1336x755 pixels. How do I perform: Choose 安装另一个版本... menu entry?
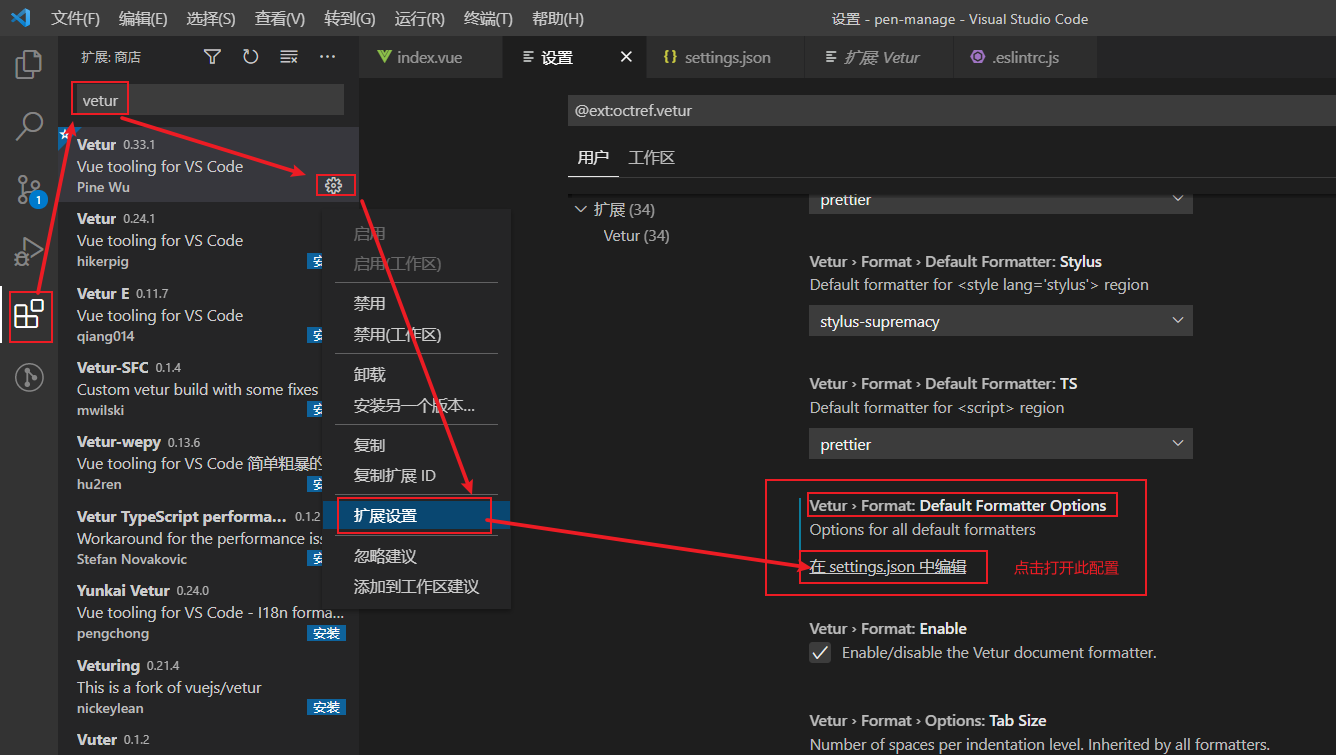coord(416,406)
